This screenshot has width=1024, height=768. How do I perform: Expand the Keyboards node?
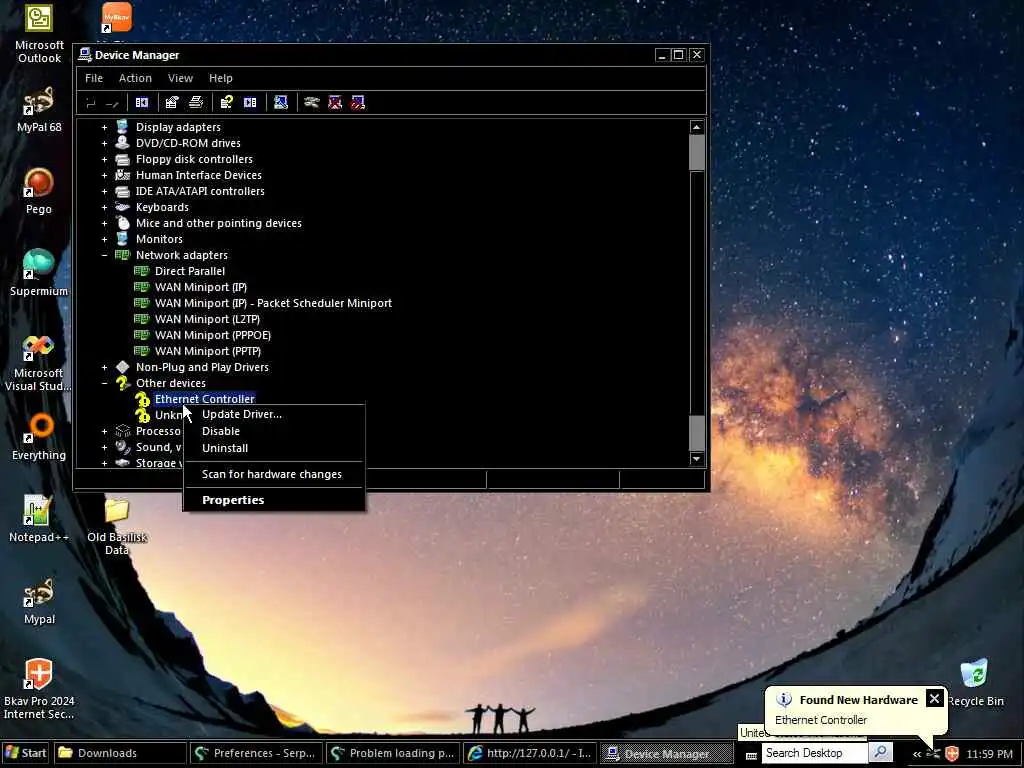click(x=104, y=207)
